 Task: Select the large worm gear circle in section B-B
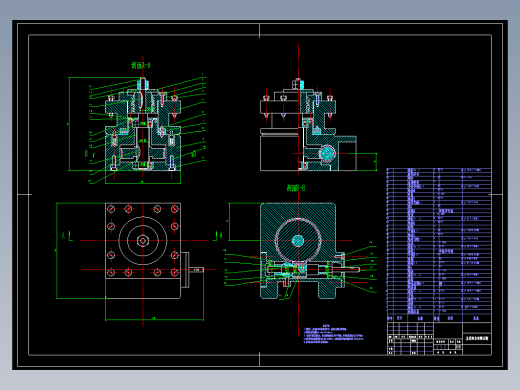point(298,240)
